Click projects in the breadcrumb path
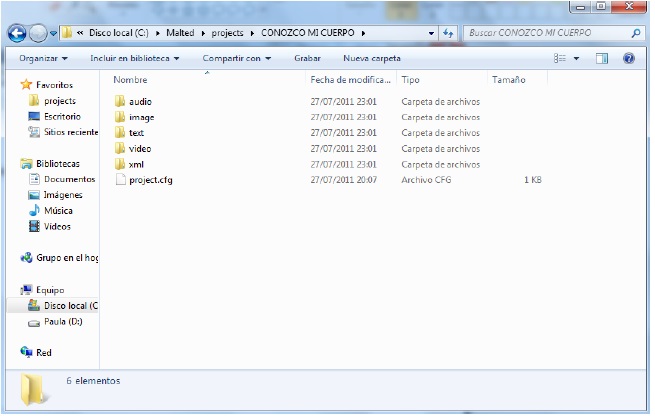The image size is (655, 416). coord(227,33)
